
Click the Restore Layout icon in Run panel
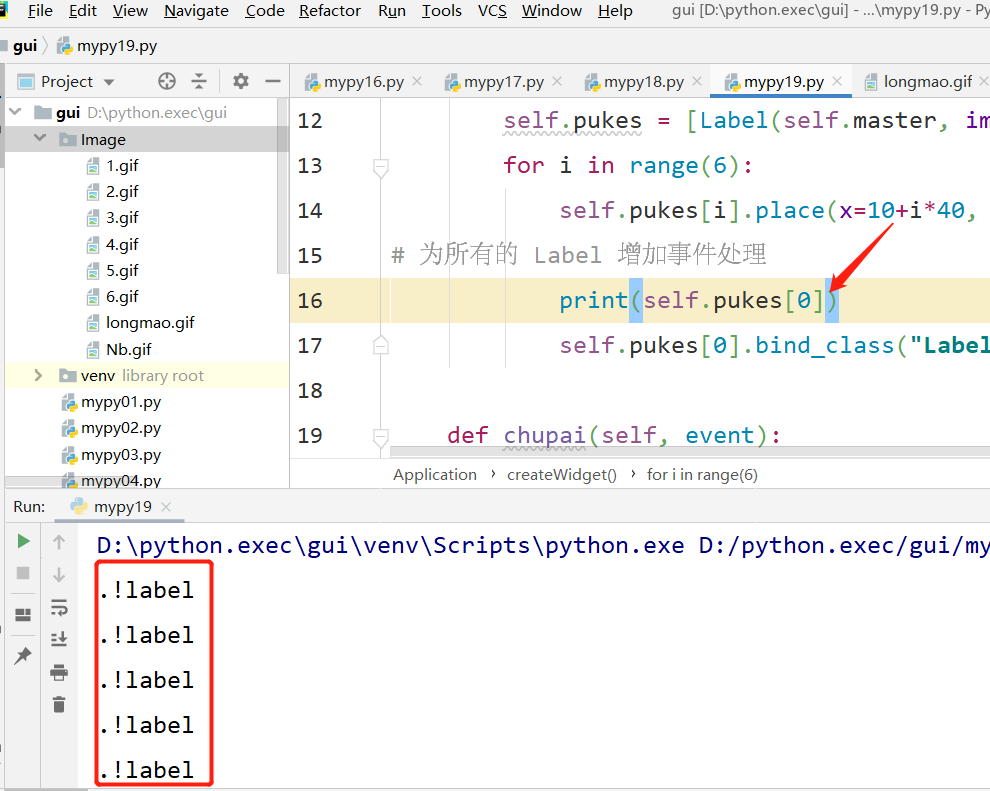tap(23, 614)
